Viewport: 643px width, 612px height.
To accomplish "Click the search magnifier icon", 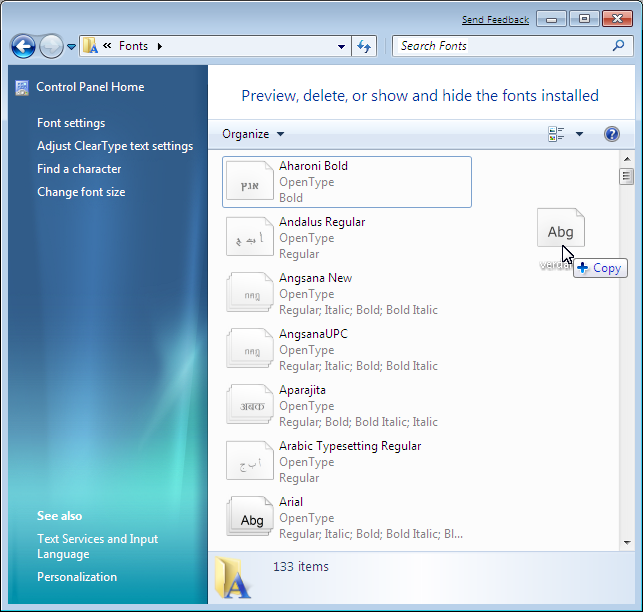I will pyautogui.click(x=618, y=45).
